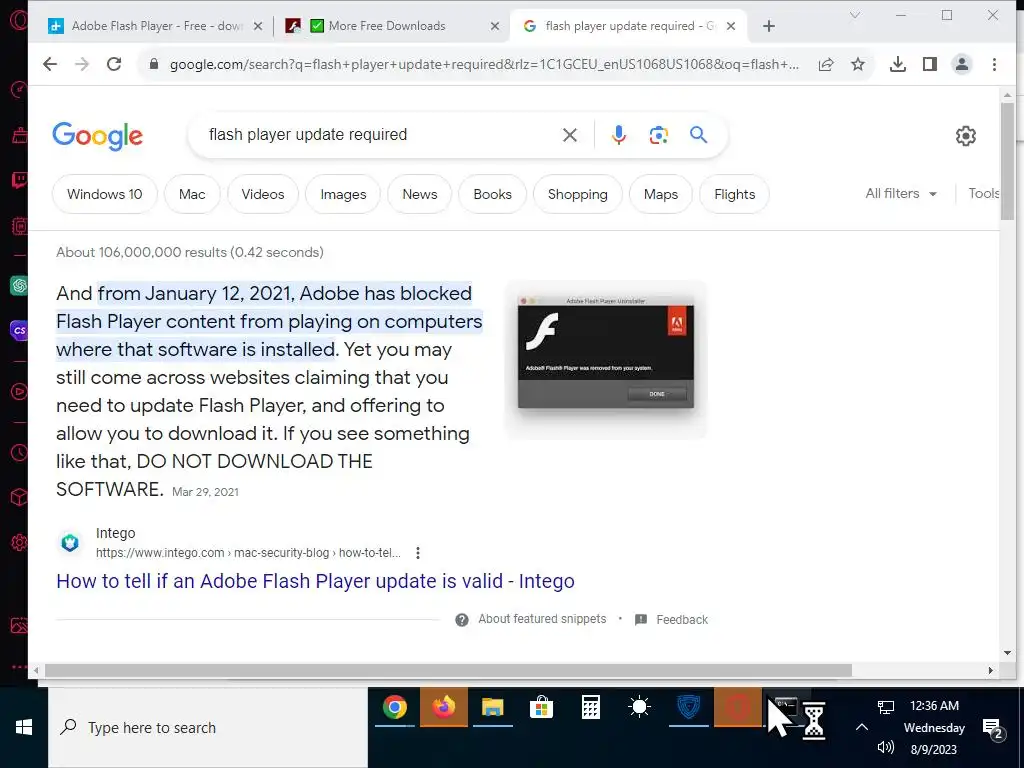This screenshot has width=1024, height=768.
Task: Open Google quick settings gear
Action: tap(966, 136)
